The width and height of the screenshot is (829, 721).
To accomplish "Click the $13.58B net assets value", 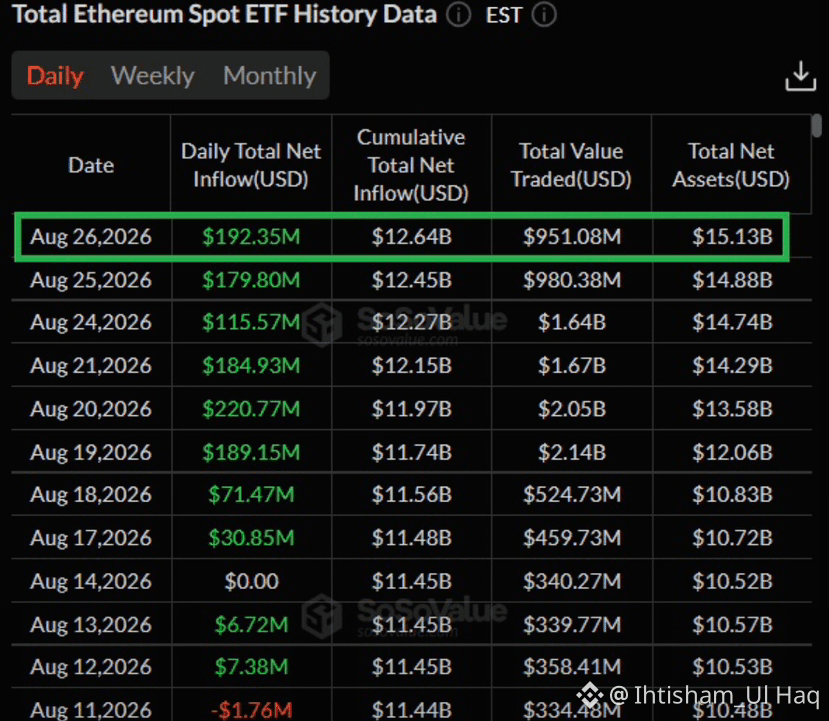I will tap(732, 409).
